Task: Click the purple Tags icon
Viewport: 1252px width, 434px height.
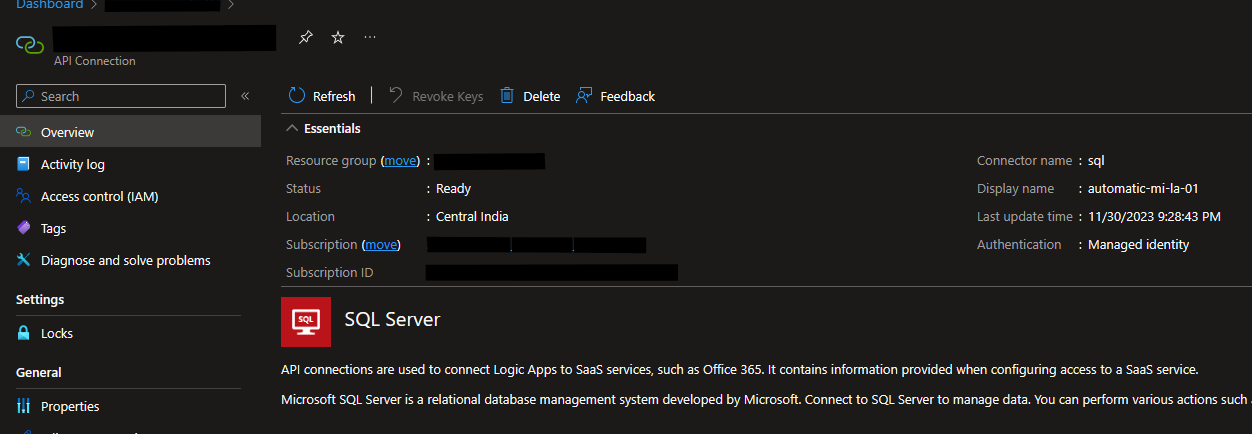Action: 24,228
